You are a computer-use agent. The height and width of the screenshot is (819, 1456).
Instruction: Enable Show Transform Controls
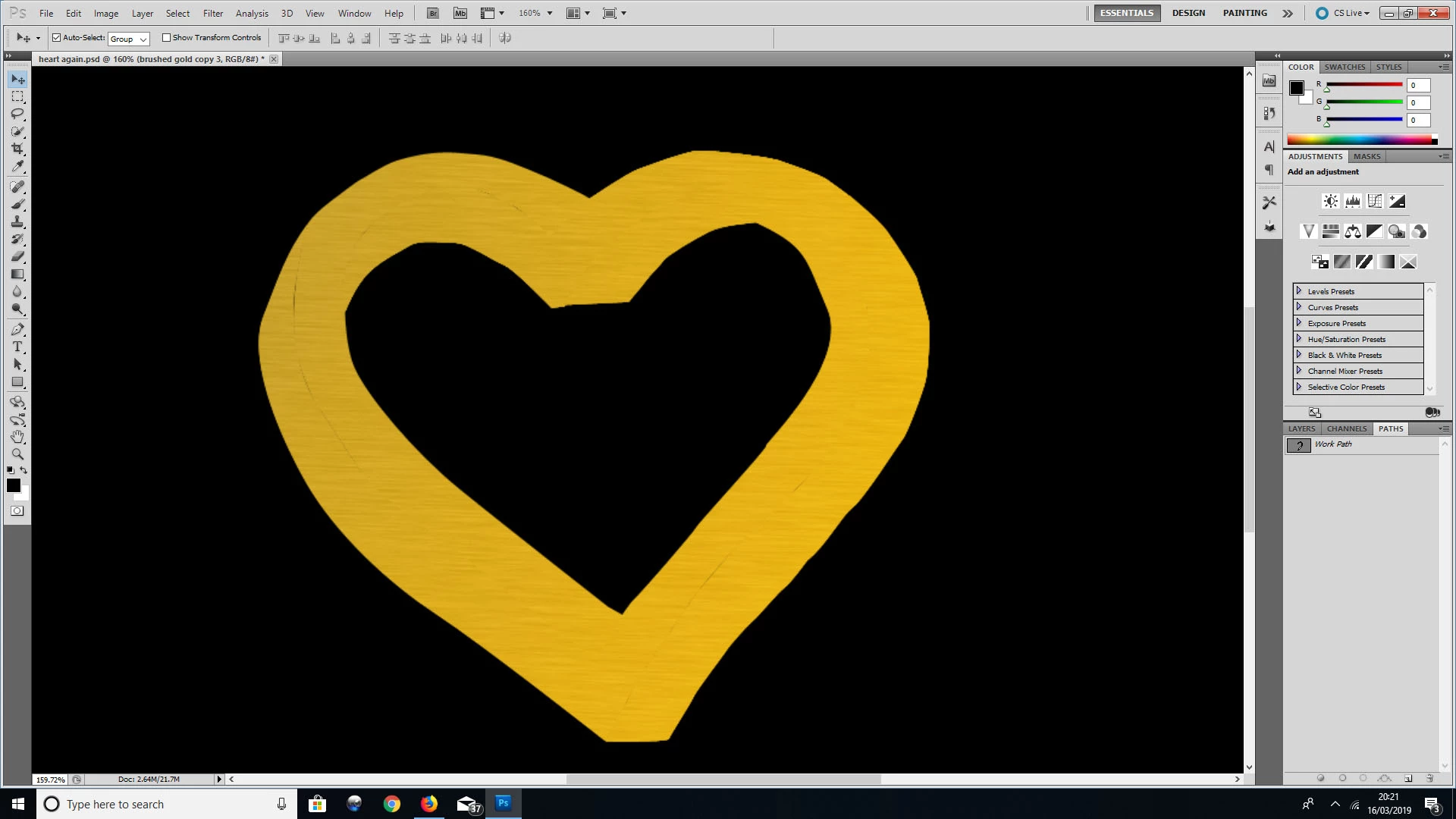[x=166, y=37]
